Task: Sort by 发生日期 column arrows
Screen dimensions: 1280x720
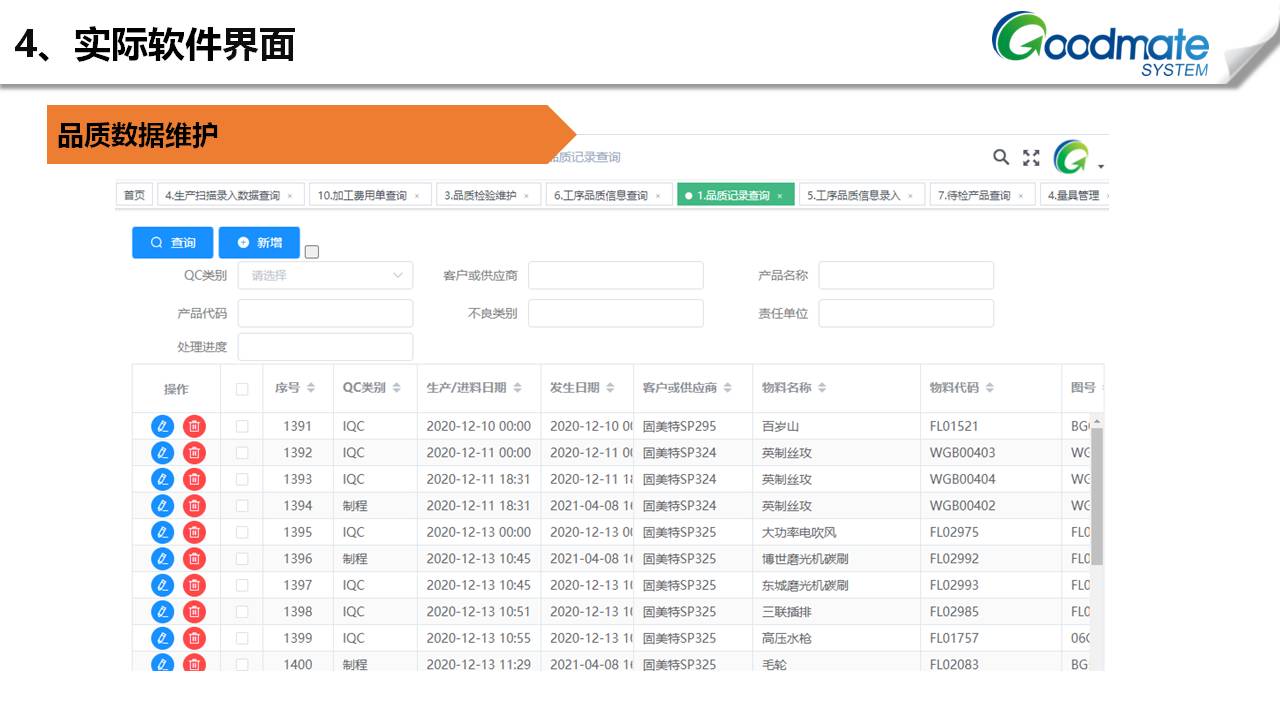Action: pyautogui.click(x=610, y=388)
